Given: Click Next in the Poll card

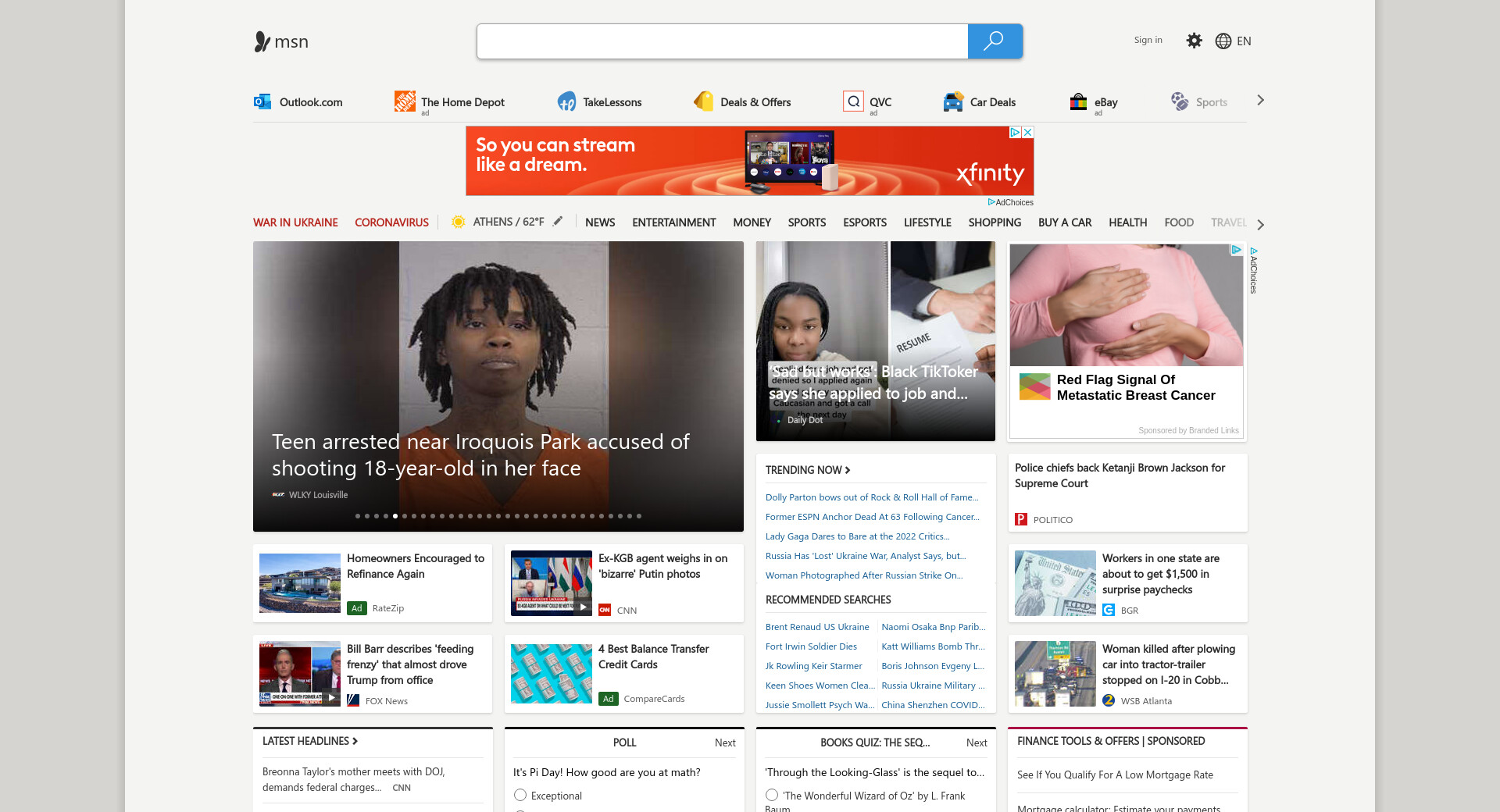Looking at the screenshot, I should coord(725,743).
